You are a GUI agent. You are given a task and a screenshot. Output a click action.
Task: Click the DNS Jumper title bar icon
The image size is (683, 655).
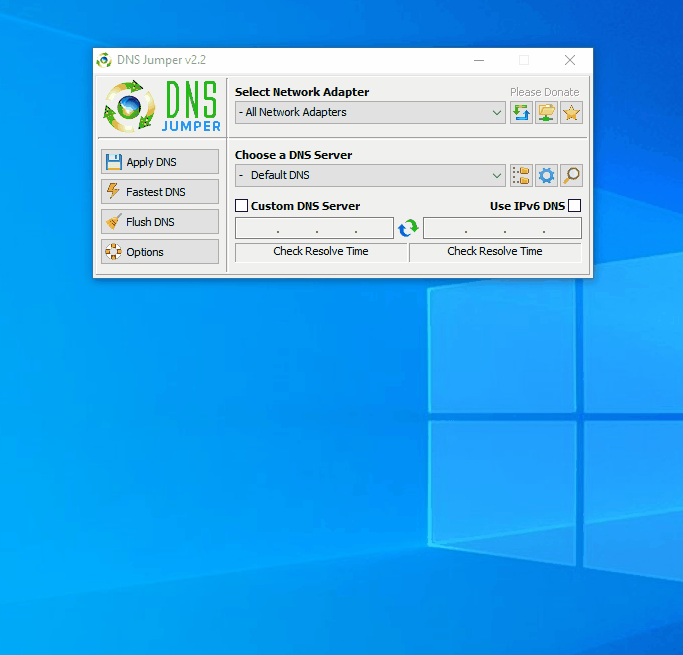(x=104, y=60)
